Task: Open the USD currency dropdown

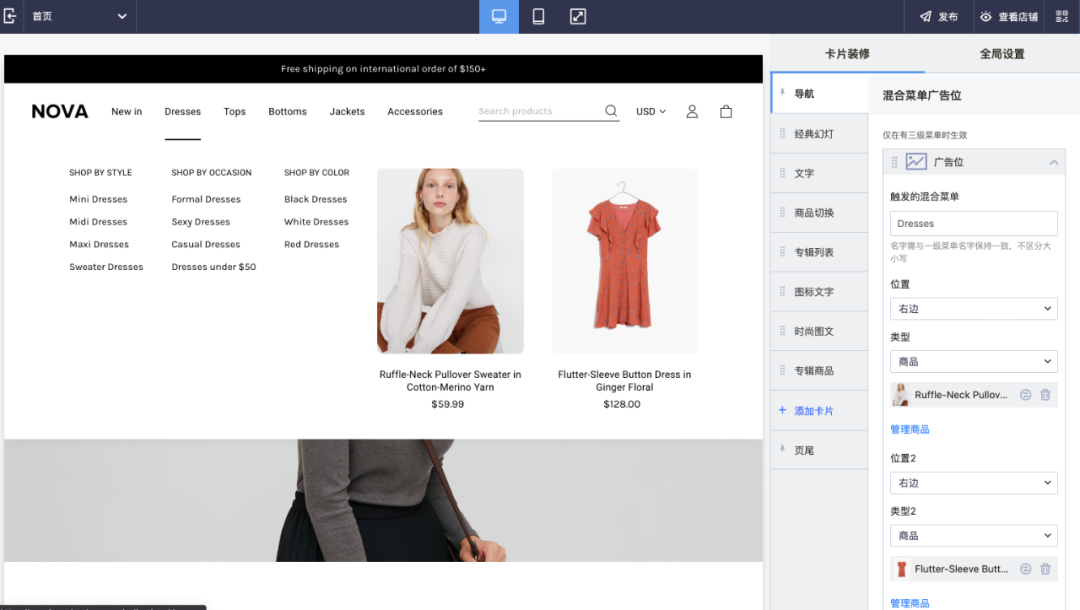Action: 651,112
